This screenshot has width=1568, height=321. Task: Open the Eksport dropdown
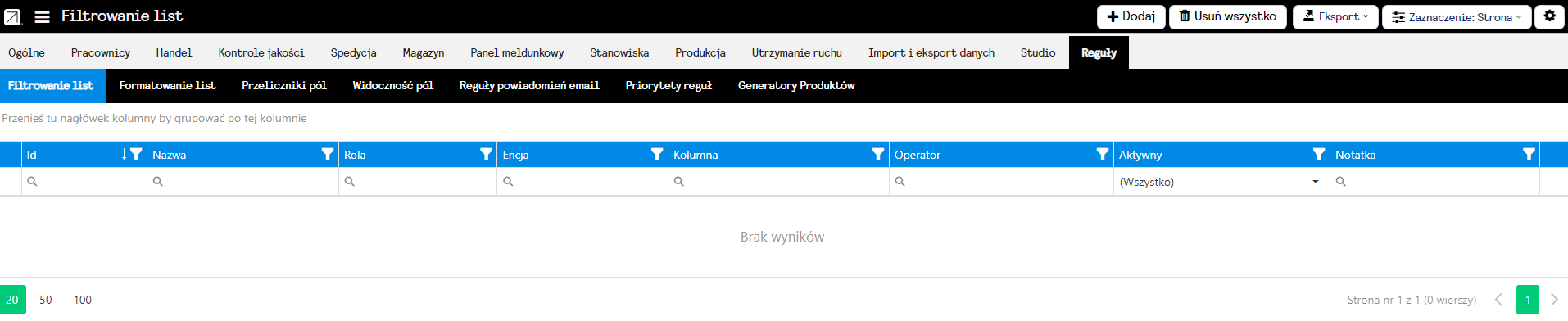(x=1335, y=16)
